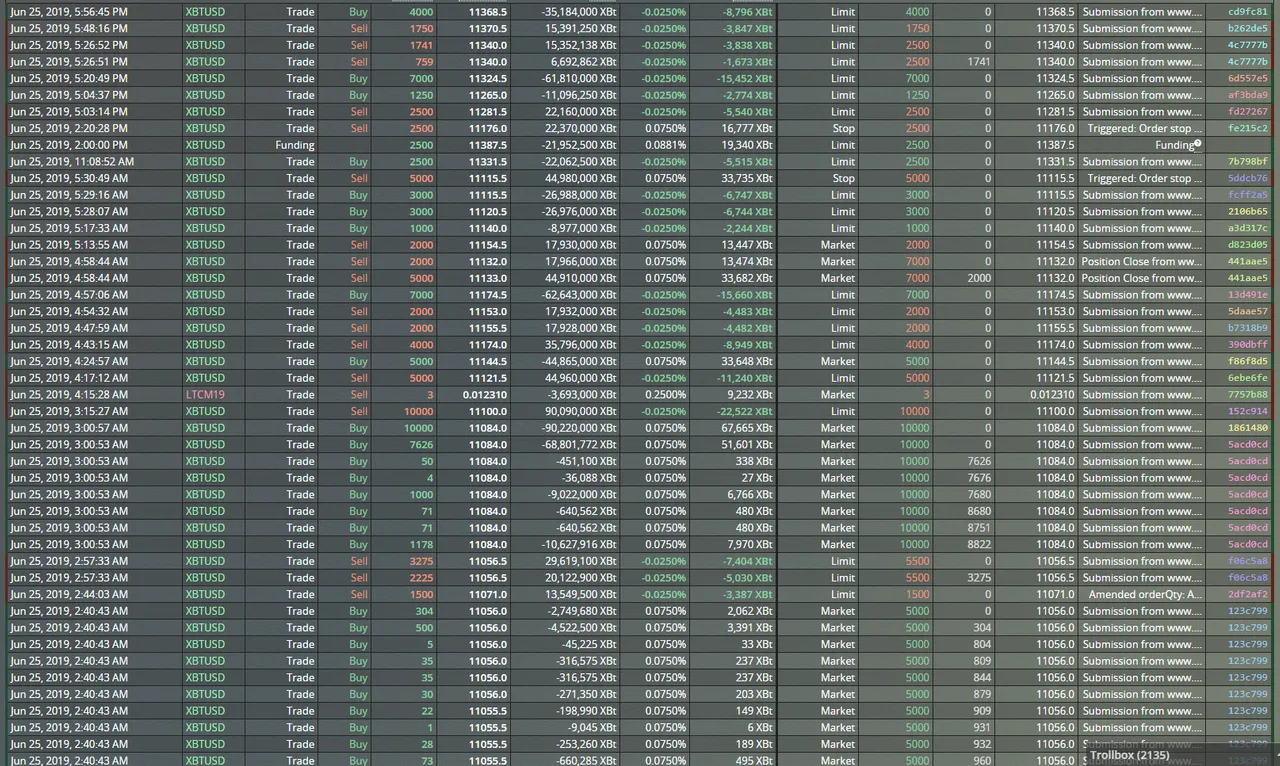Click the -22,522 XBt fee cell
The width and height of the screenshot is (1280, 766).
click(x=745, y=411)
